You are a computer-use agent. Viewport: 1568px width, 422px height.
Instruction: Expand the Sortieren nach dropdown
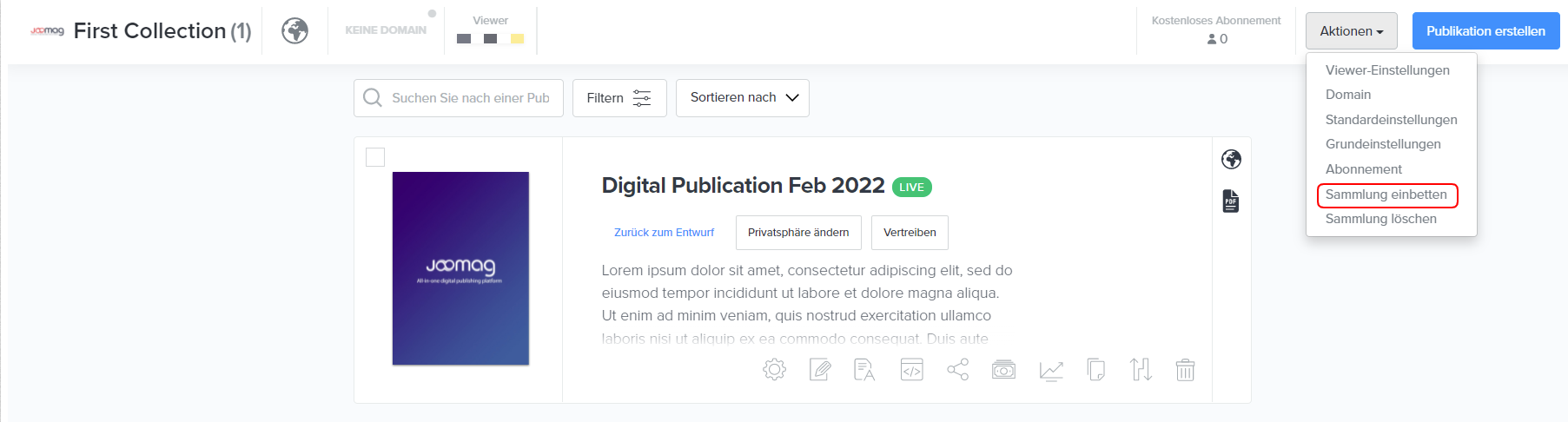pyautogui.click(x=742, y=98)
